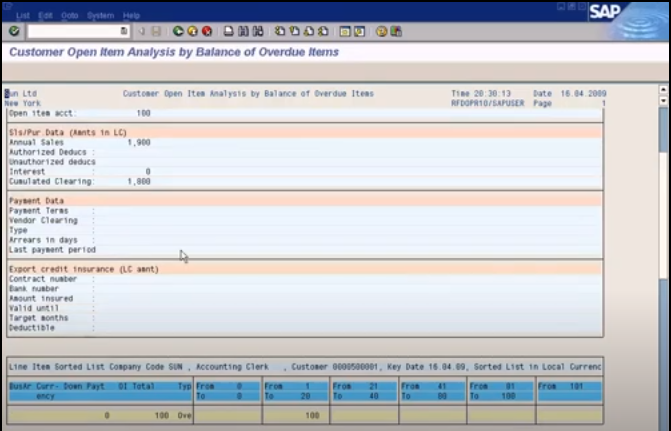The height and width of the screenshot is (431, 671).
Task: Click the Find Next binoculars icon
Action: pos(258,31)
